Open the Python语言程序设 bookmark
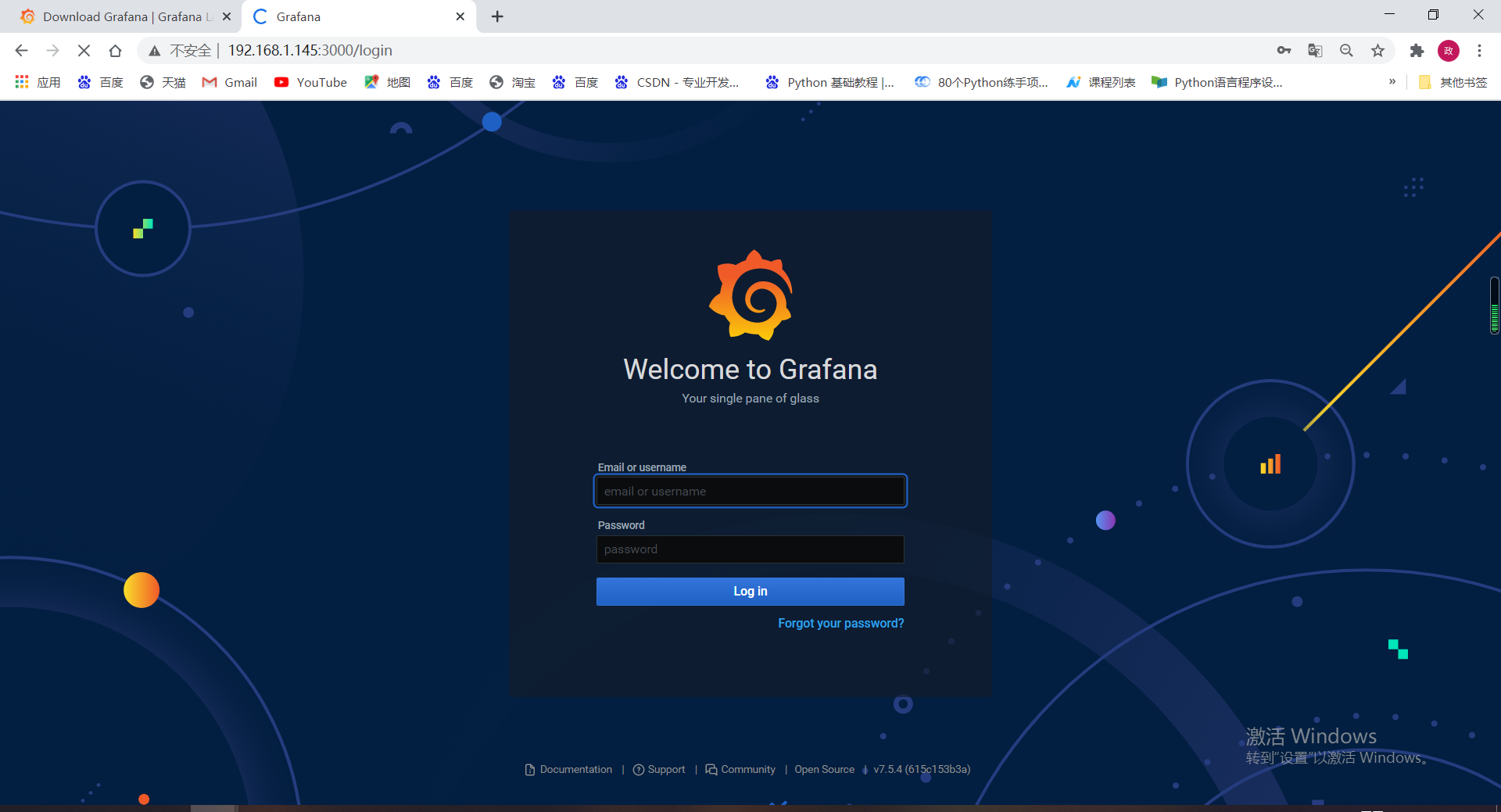This screenshot has width=1501, height=812. pos(1217,82)
